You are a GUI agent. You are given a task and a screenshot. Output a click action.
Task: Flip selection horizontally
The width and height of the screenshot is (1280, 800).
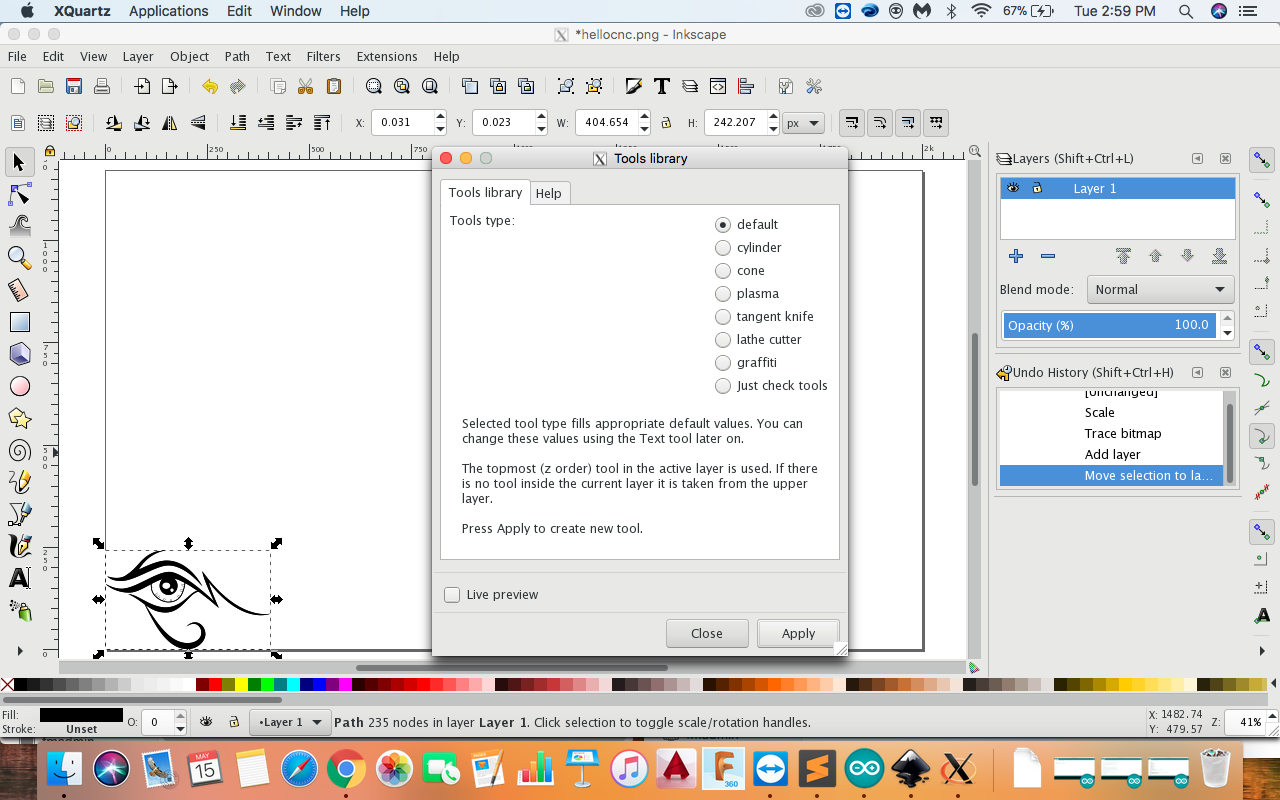pyautogui.click(x=170, y=123)
